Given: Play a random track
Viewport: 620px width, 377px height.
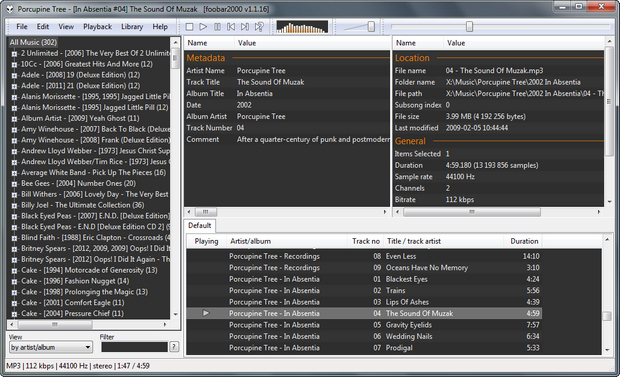Looking at the screenshot, I should [259, 27].
